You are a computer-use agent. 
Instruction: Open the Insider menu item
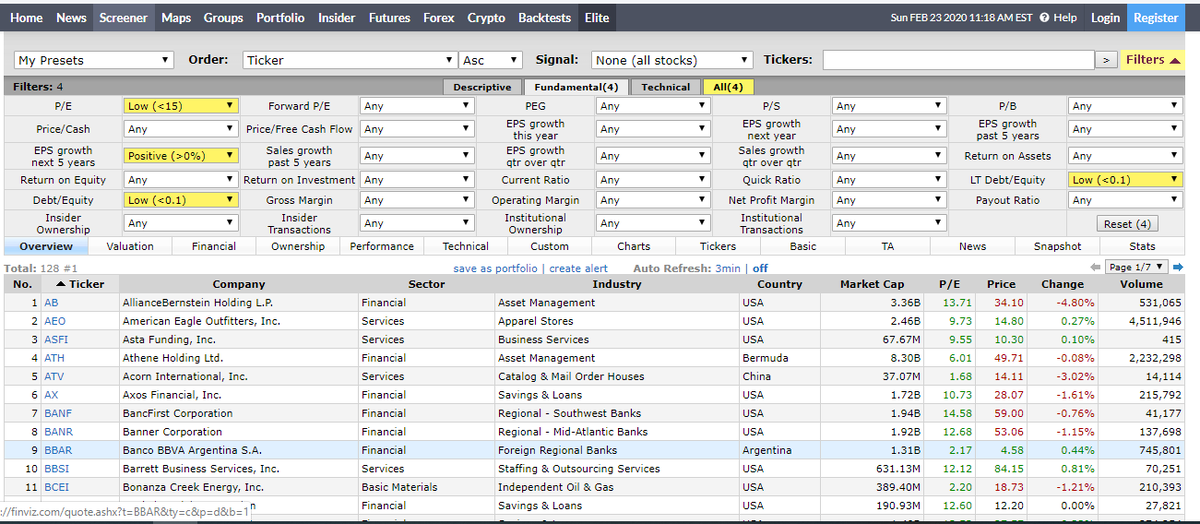(337, 18)
